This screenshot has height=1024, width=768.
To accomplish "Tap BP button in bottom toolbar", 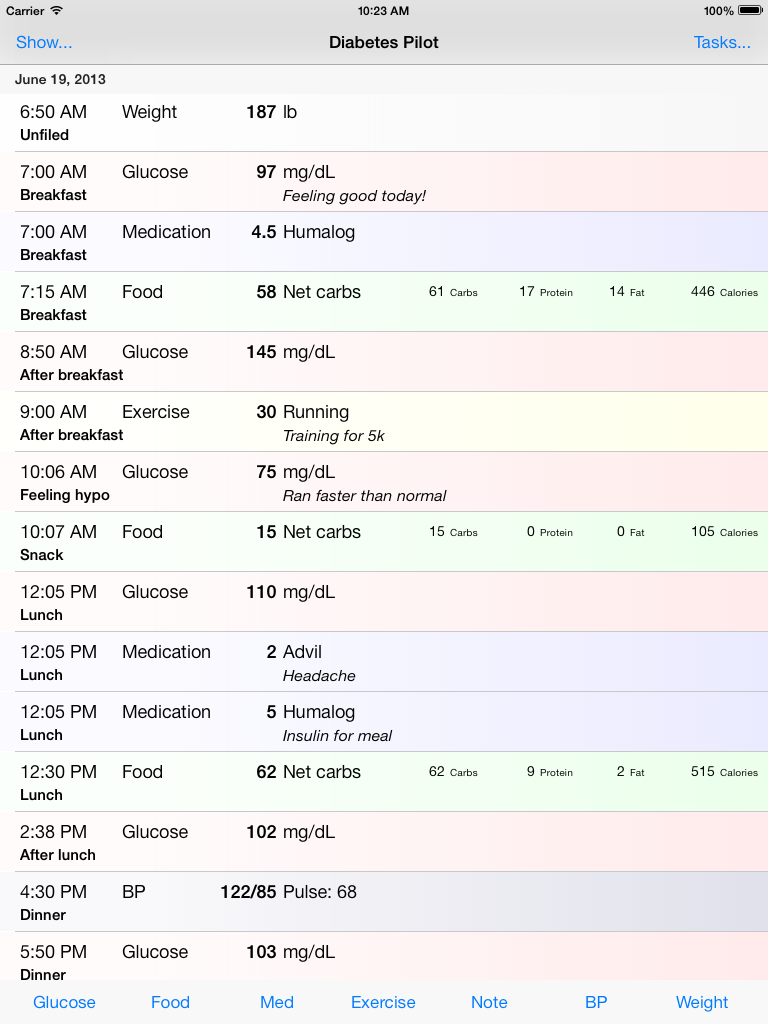I will pos(596,1002).
